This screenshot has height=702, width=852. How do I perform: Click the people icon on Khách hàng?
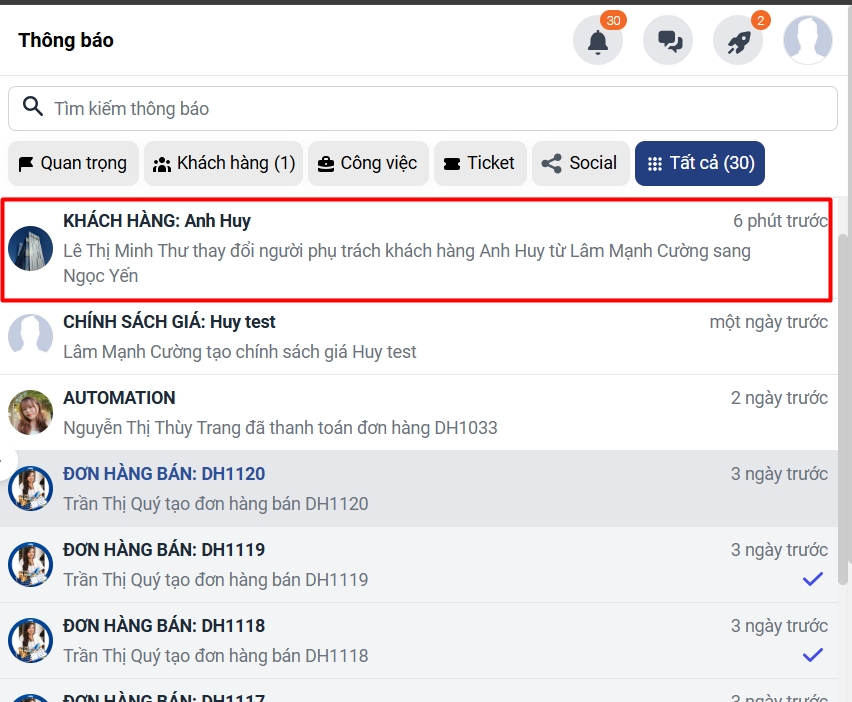point(161,164)
